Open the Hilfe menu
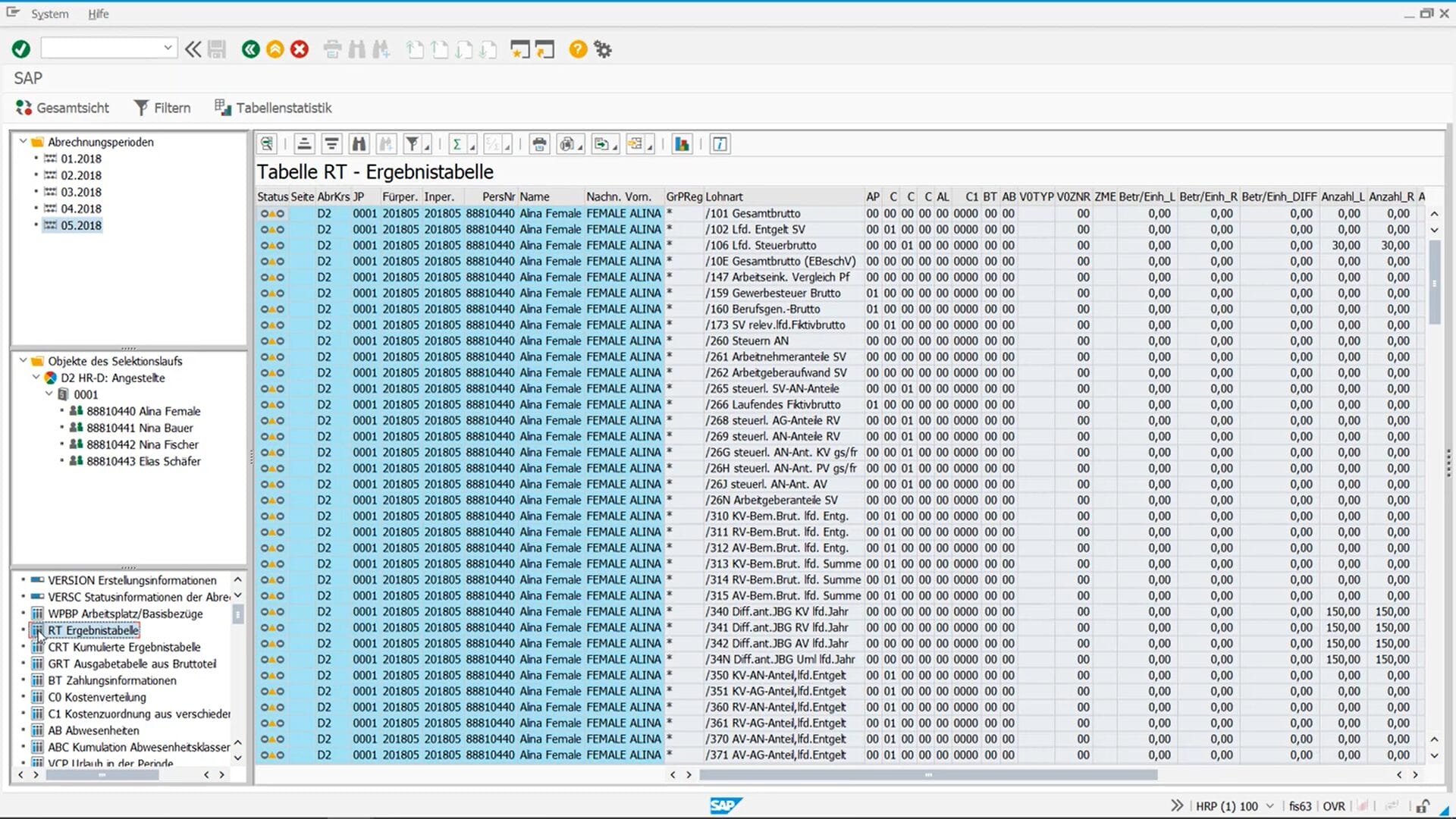 98,14
